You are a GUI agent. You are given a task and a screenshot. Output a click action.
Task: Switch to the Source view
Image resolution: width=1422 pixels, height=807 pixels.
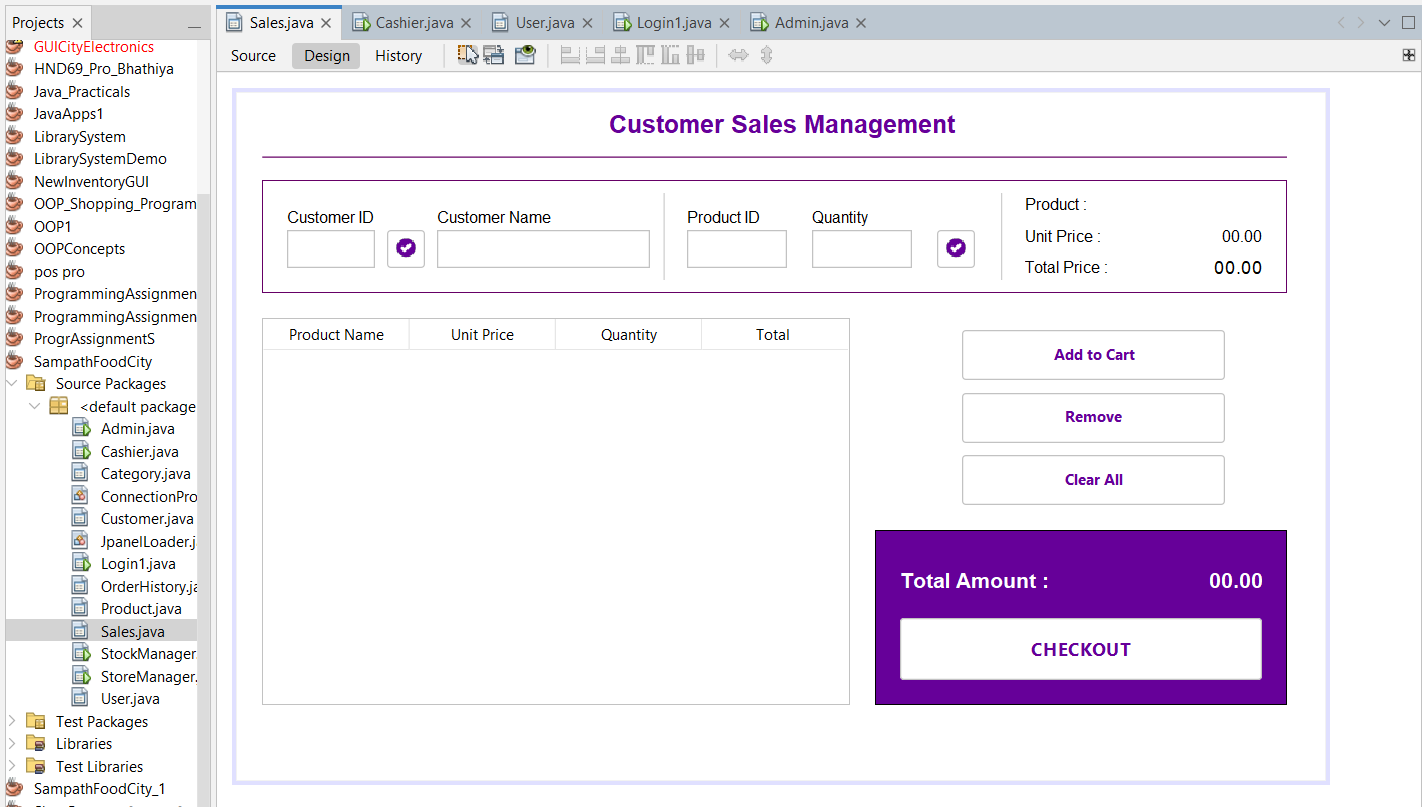[x=253, y=56]
